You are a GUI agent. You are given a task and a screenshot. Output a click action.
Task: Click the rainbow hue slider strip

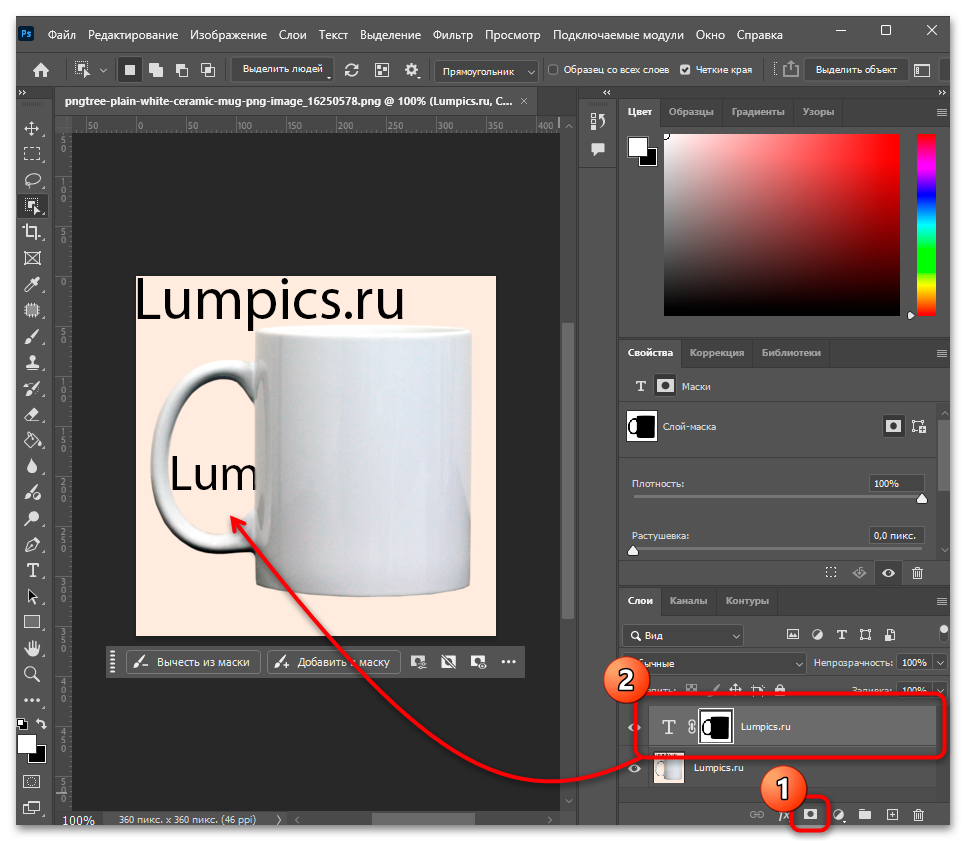click(x=926, y=225)
